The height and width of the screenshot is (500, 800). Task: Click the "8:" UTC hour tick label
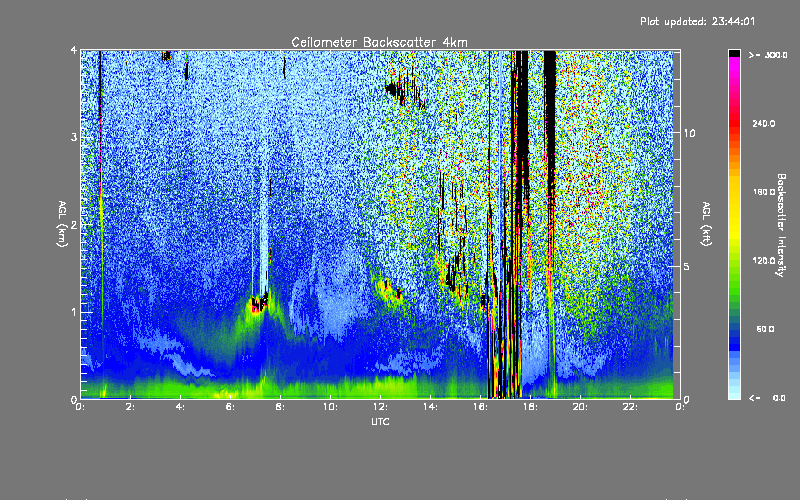click(280, 407)
